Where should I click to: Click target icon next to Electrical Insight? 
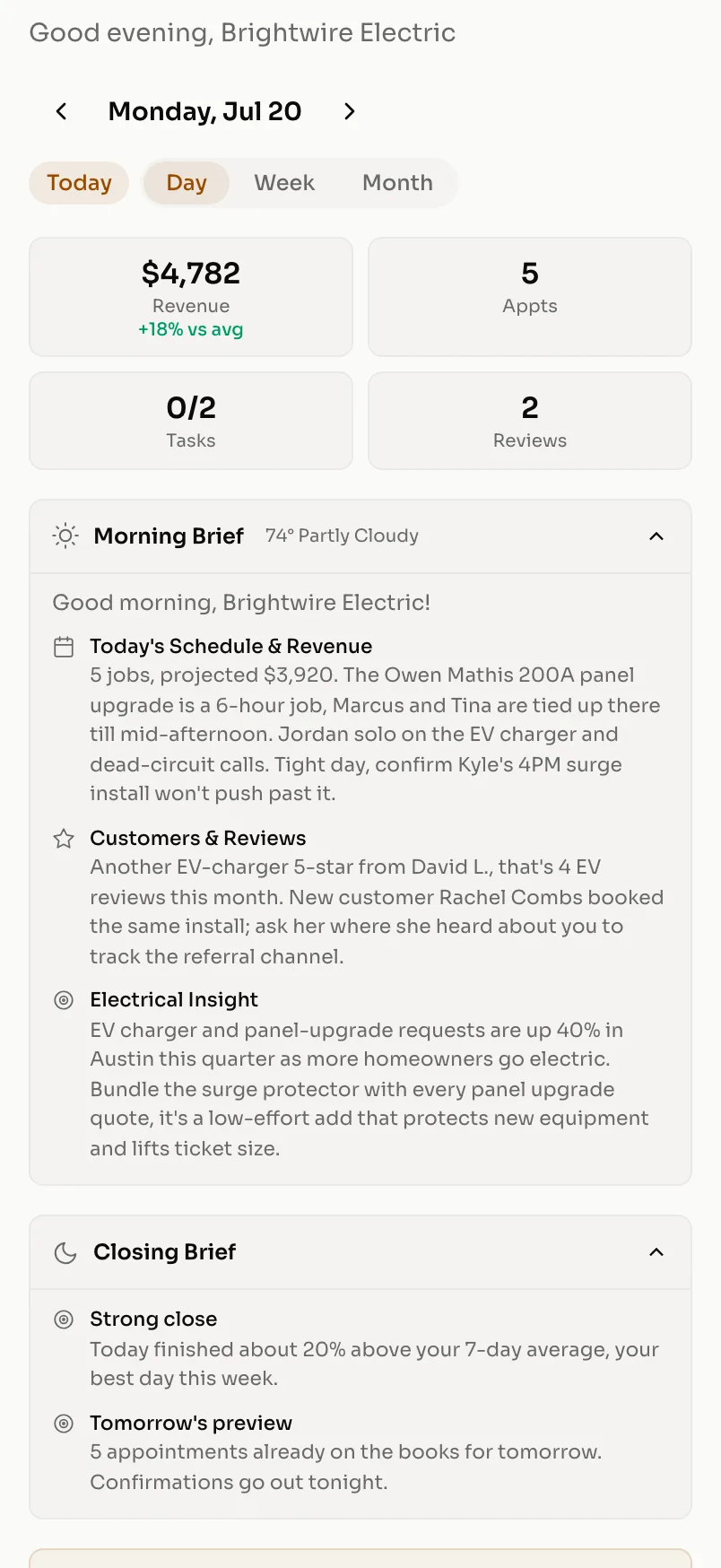tap(64, 1000)
